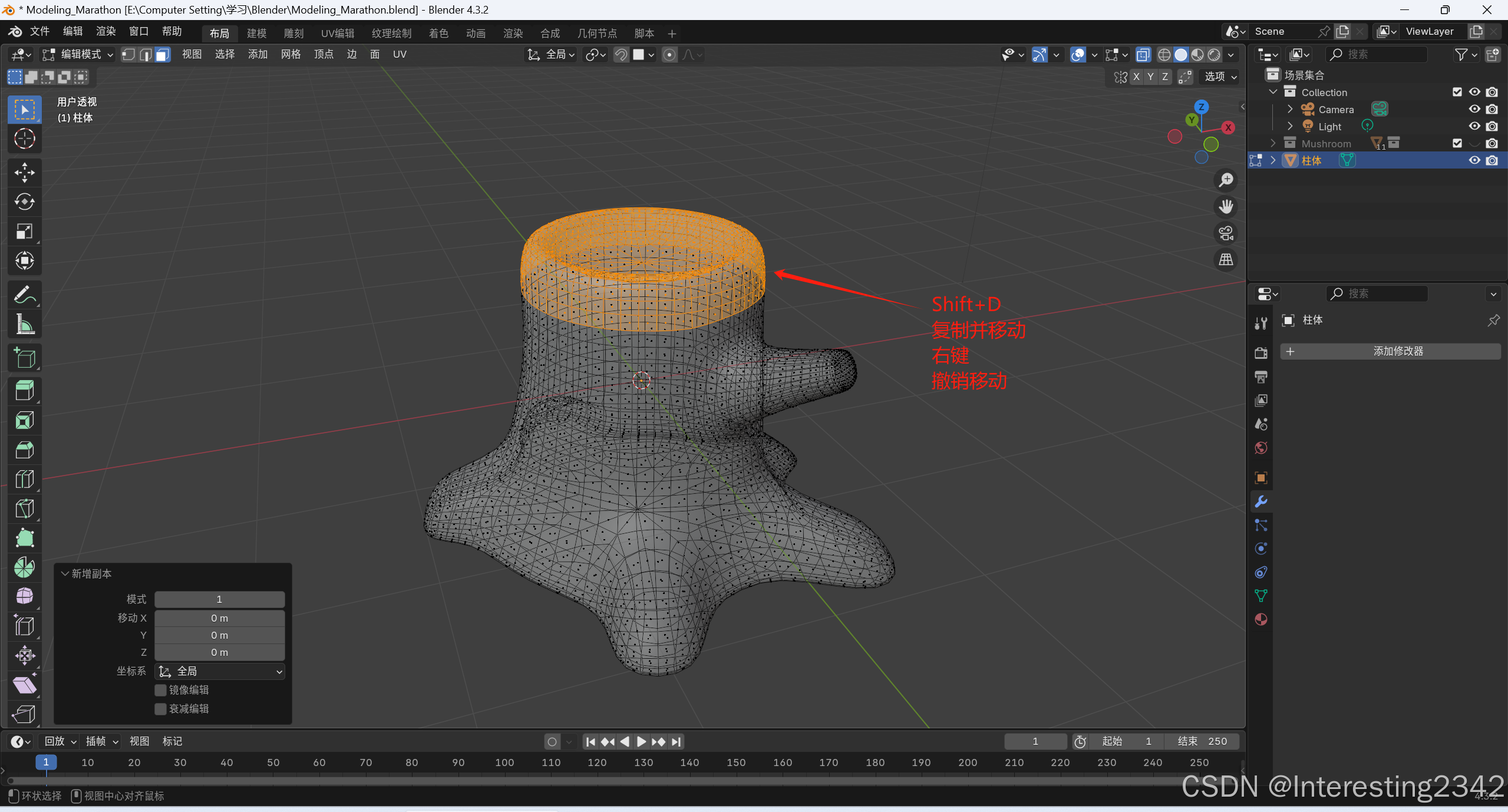1508x812 pixels.
Task: Hide the Light object in outliner
Action: click(x=1474, y=126)
